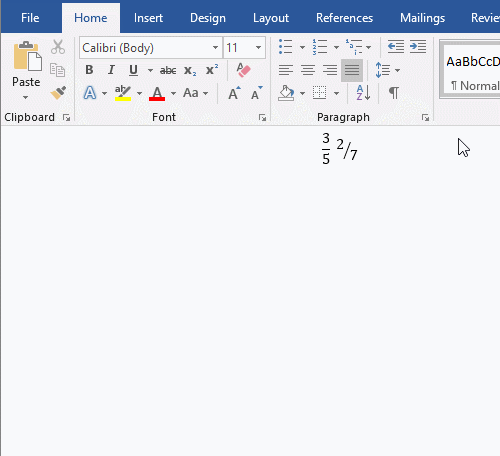Increase paragraph indent
This screenshot has height=456, width=500.
click(418, 47)
